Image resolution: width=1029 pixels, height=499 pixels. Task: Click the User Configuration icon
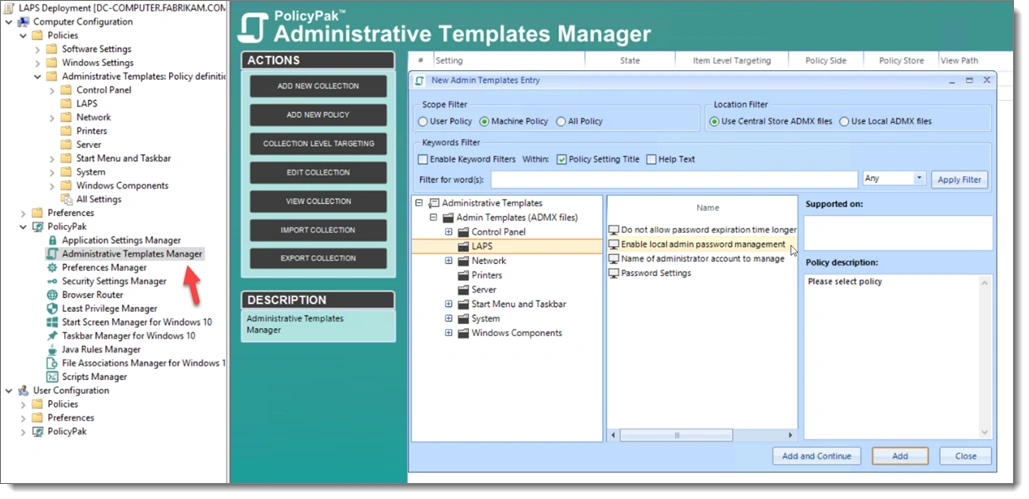tap(24, 391)
